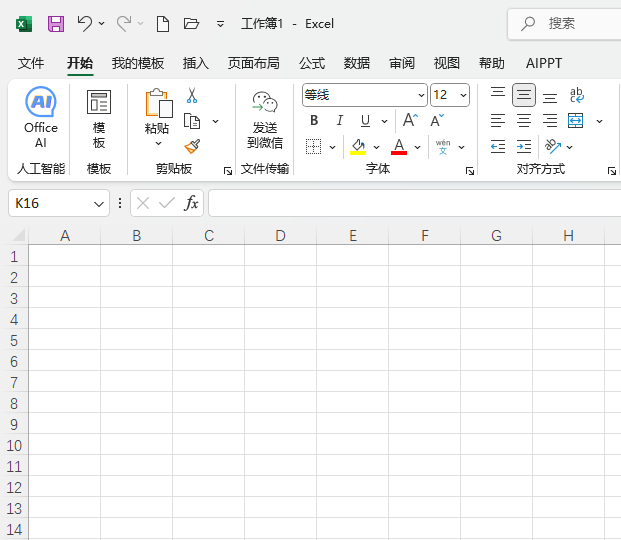Click the Redo arrow icon

(x=124, y=24)
